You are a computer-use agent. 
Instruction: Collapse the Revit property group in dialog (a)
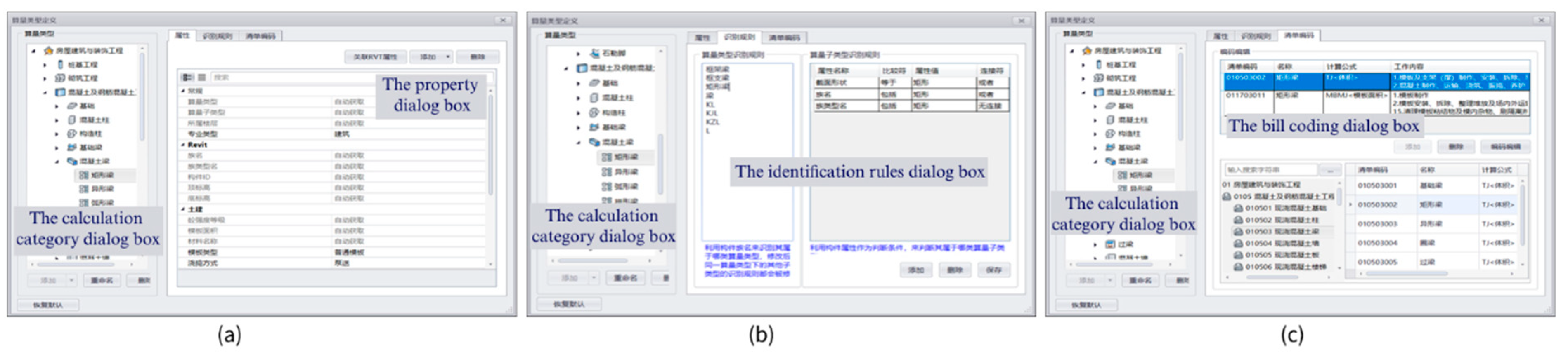point(183,145)
